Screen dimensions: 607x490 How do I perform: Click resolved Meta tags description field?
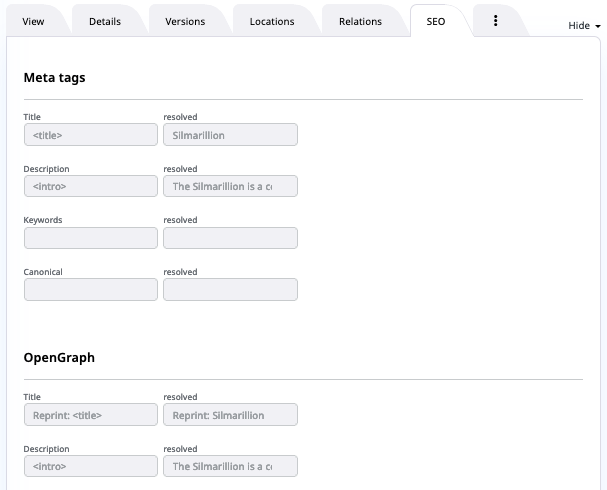coord(230,186)
